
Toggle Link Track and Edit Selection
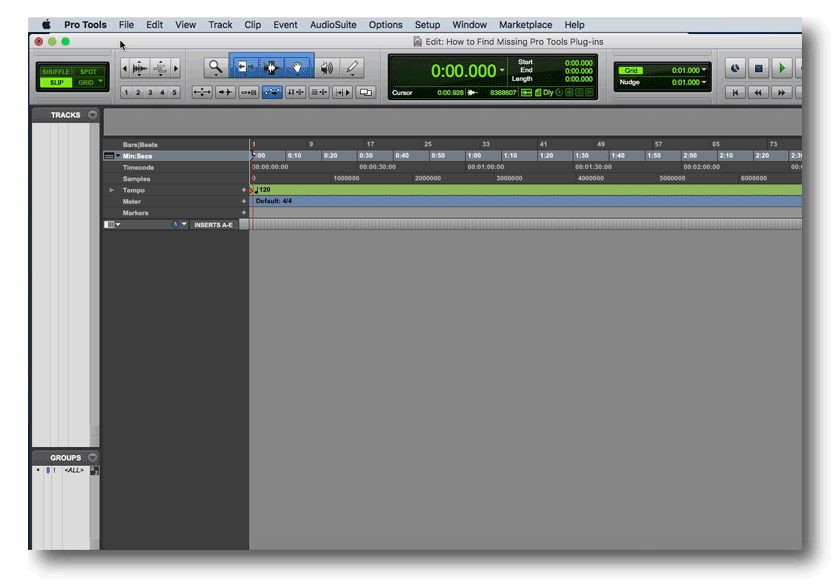coord(319,92)
